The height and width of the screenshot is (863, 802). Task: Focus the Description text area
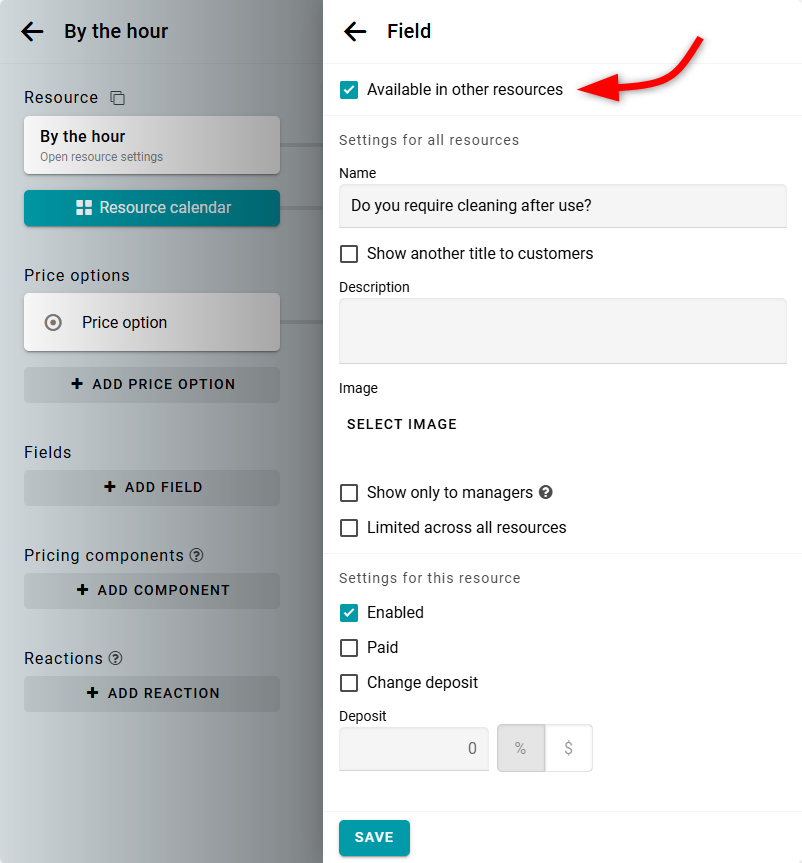click(562, 331)
